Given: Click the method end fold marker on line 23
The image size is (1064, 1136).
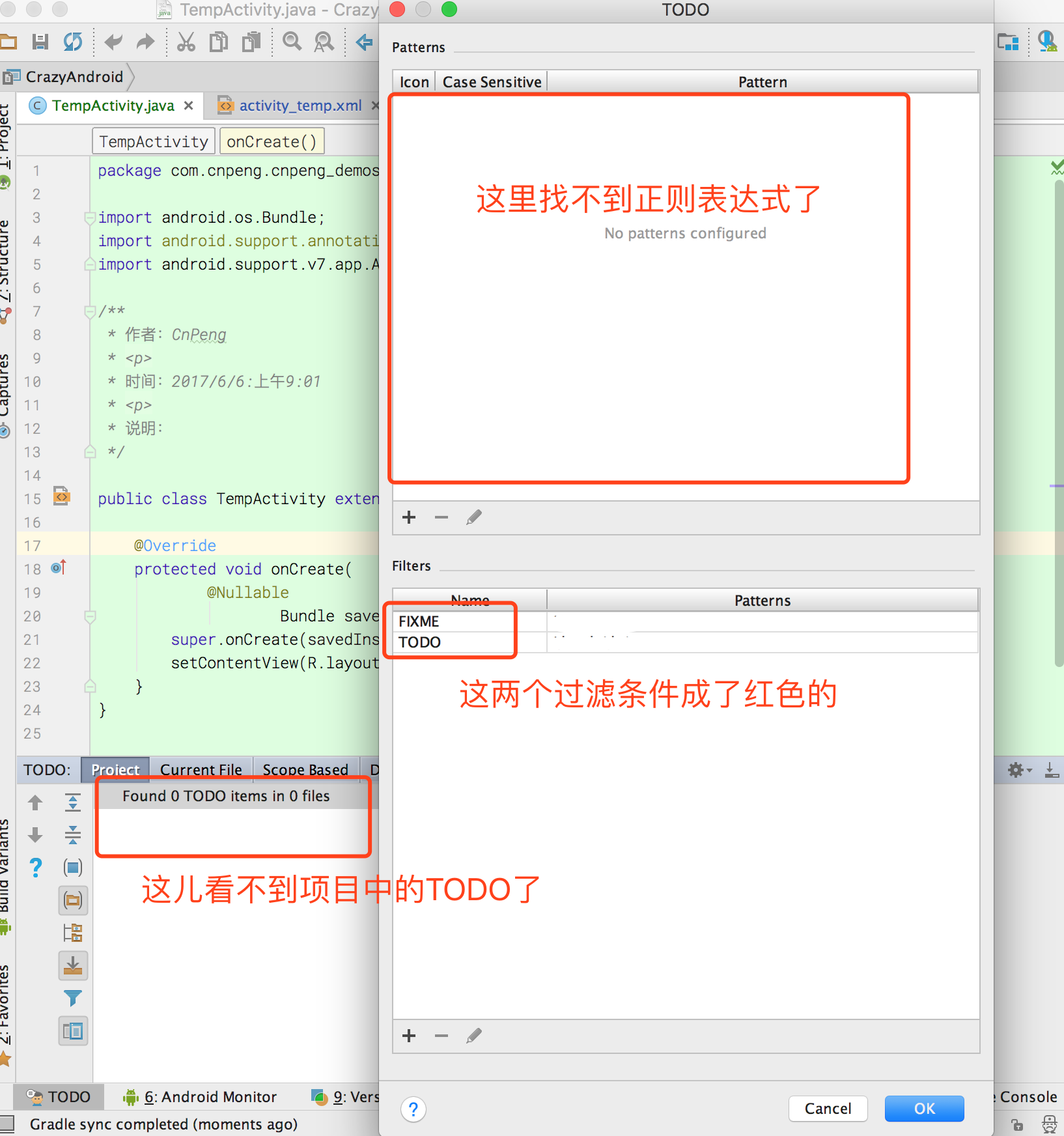Looking at the screenshot, I should tap(91, 687).
